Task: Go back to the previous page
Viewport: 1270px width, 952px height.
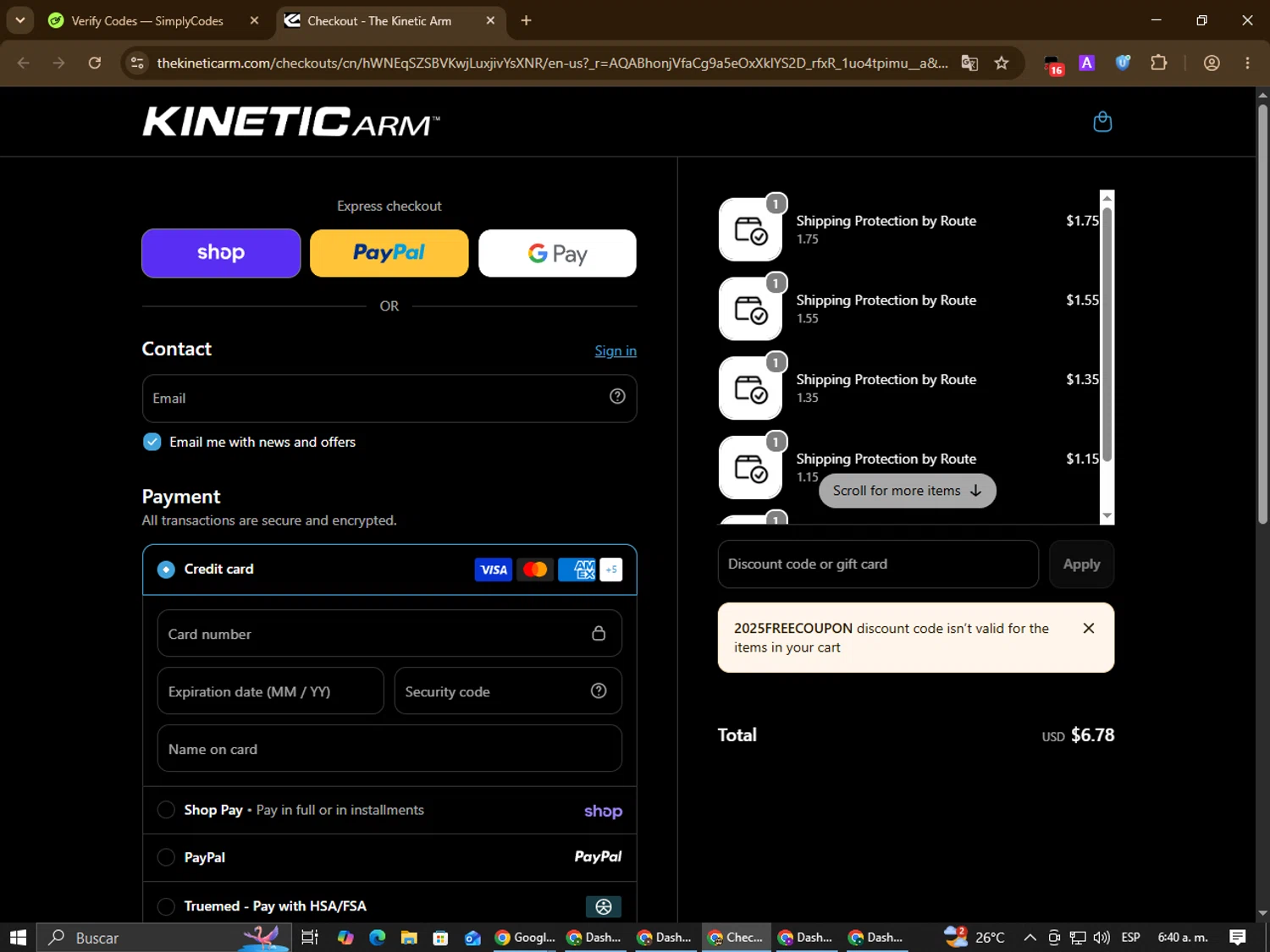Action: coord(23,63)
